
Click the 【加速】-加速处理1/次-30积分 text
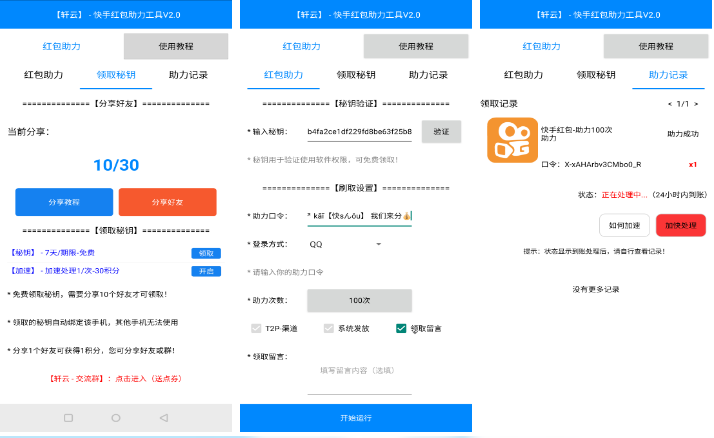64,271
